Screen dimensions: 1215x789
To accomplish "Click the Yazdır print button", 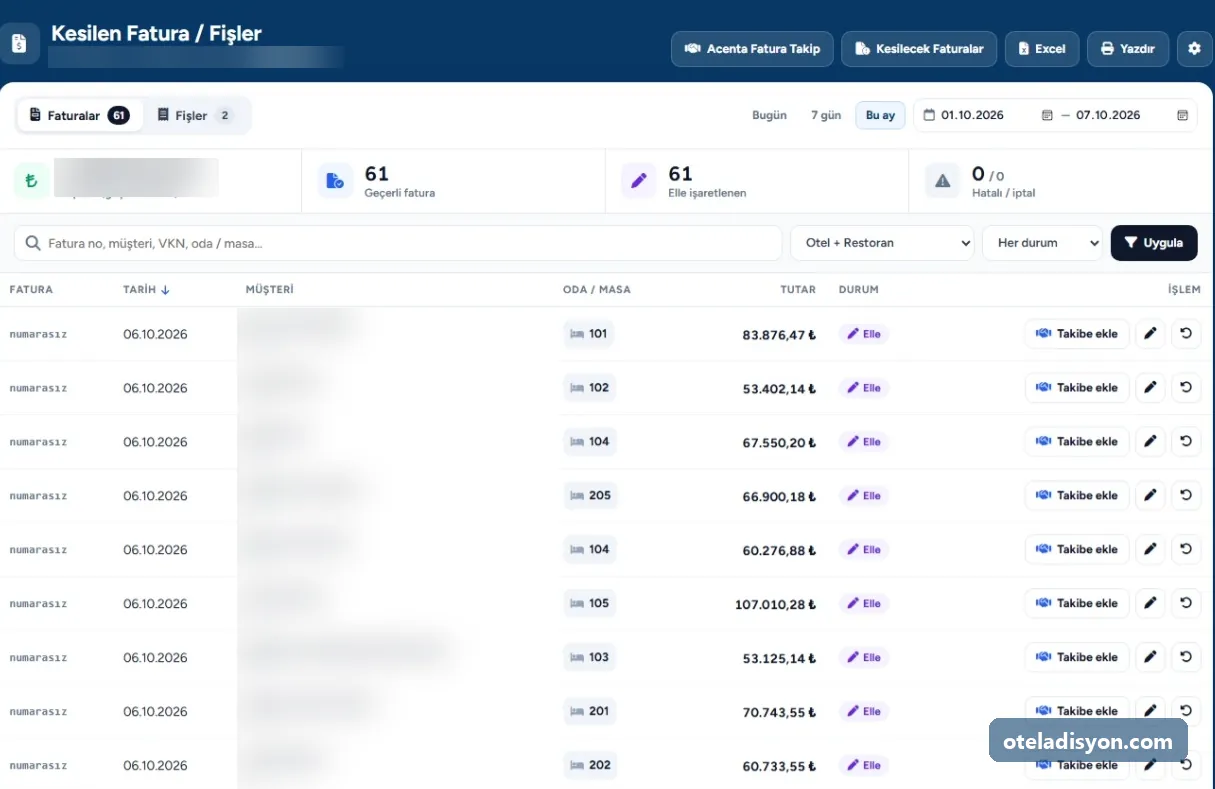I will (1128, 49).
